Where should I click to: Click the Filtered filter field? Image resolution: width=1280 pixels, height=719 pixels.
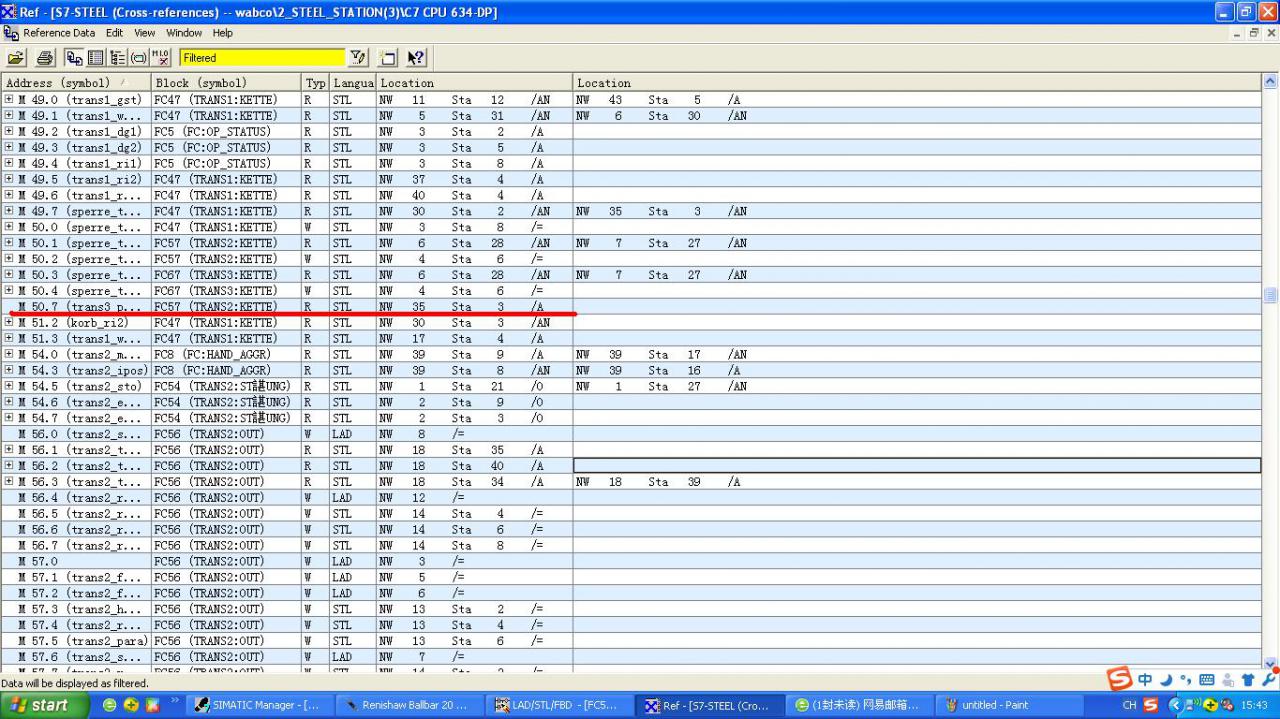[262, 58]
